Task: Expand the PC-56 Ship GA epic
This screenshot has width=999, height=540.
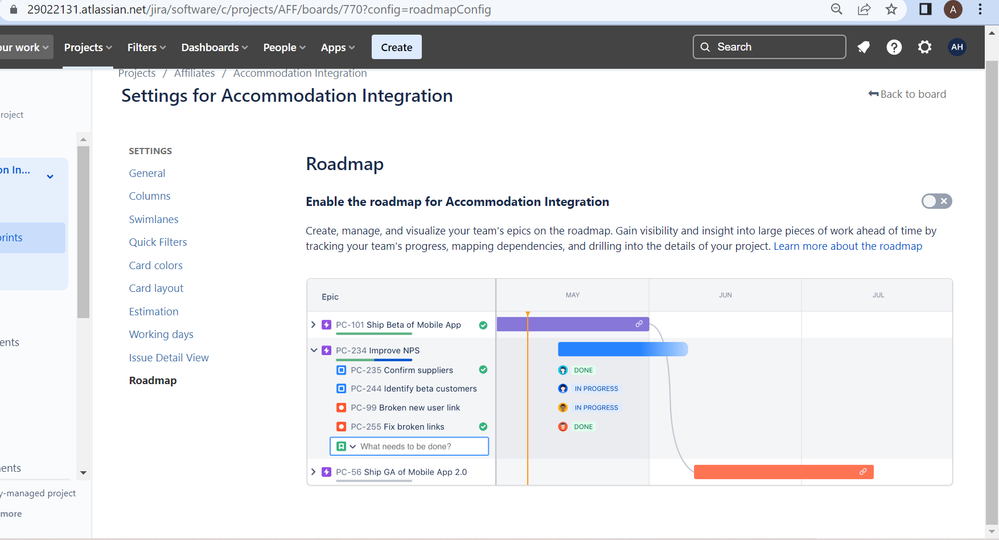Action: tap(313, 472)
